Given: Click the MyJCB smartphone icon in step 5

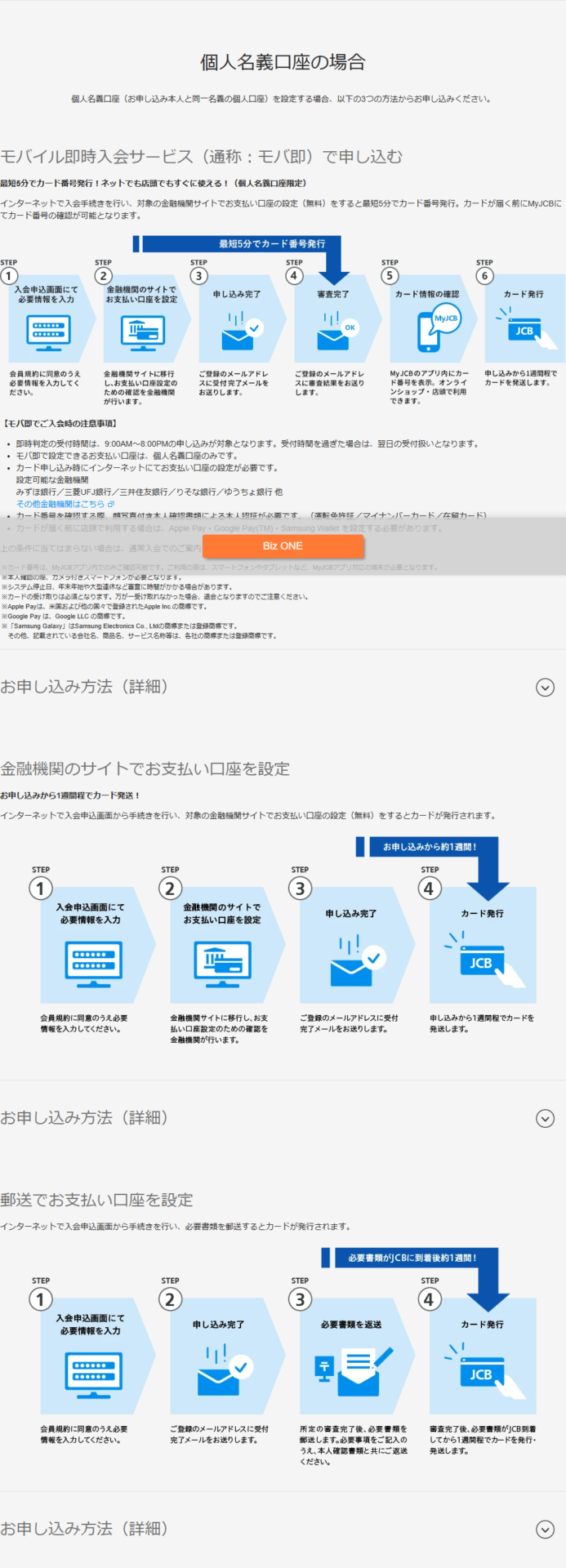Looking at the screenshot, I should click(438, 328).
